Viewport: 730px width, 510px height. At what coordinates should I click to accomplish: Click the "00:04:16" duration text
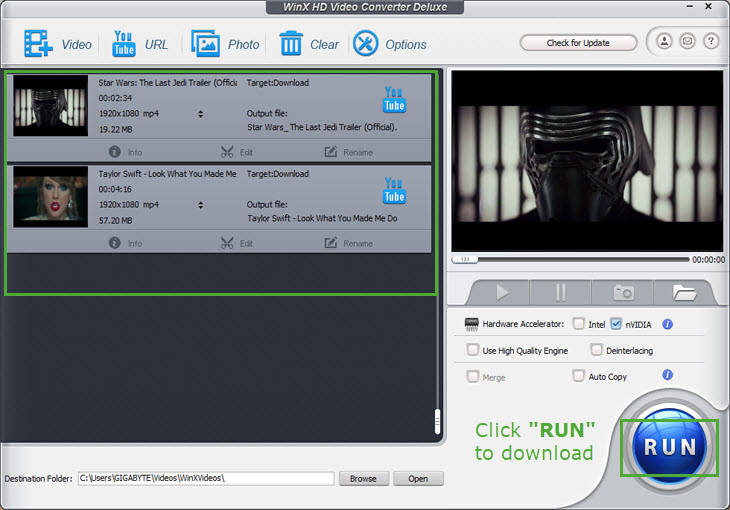[x=115, y=190]
